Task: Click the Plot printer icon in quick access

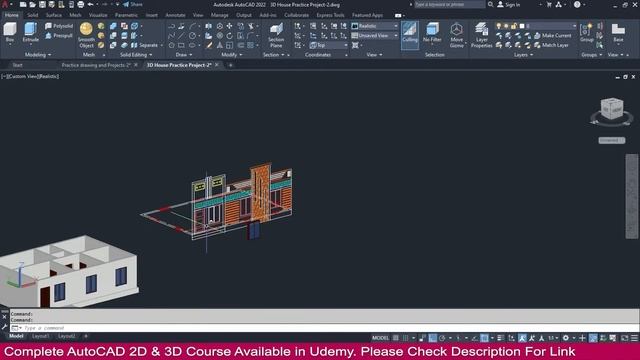Action: point(80,4)
